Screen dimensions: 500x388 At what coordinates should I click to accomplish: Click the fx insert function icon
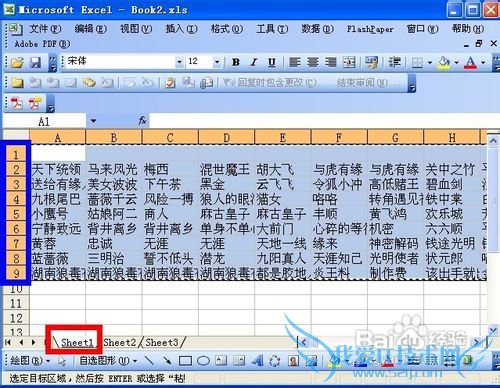142,121
